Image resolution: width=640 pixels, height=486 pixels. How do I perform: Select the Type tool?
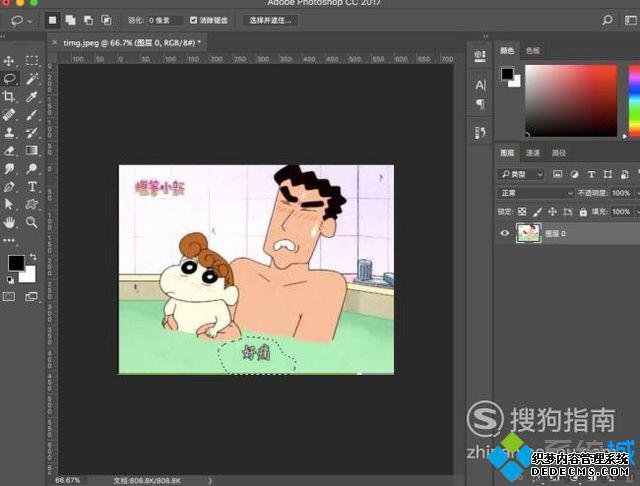click(32, 187)
